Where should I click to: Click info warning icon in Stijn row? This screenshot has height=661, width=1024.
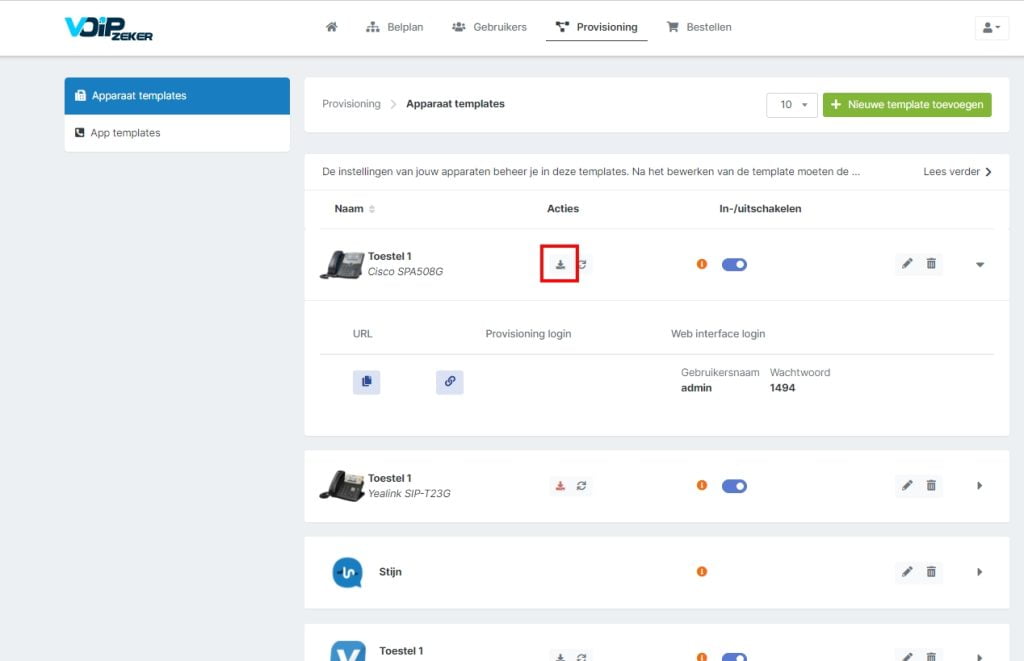tap(701, 572)
